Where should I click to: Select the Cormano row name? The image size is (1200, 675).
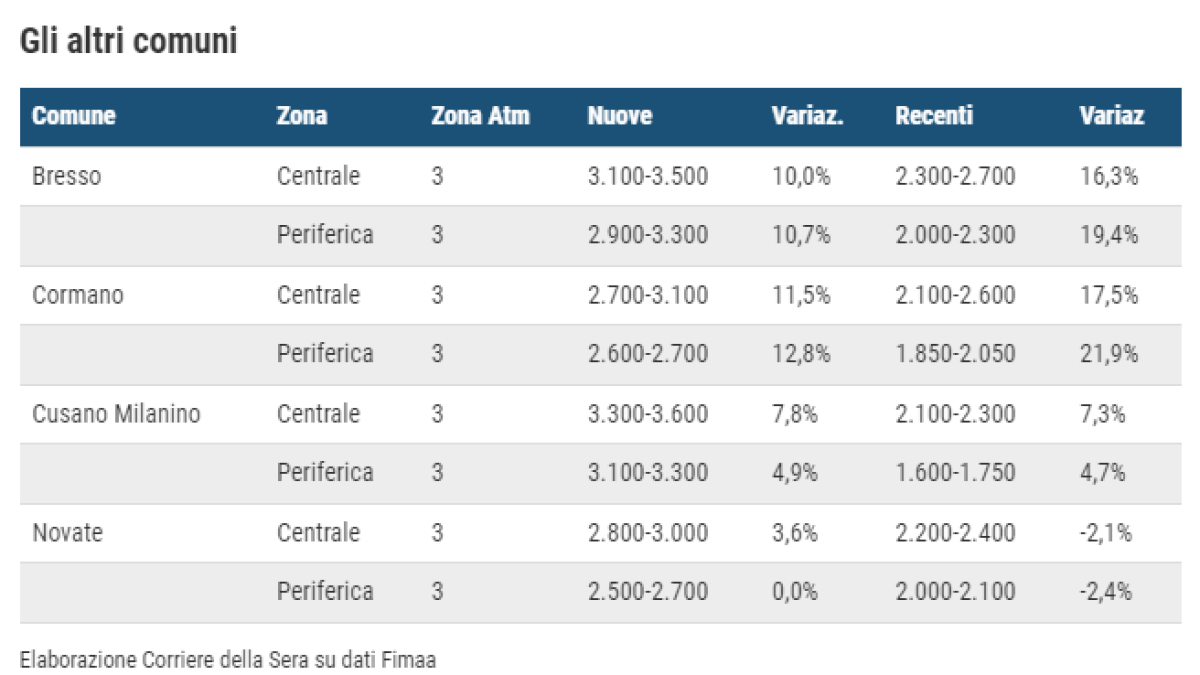tap(78, 295)
